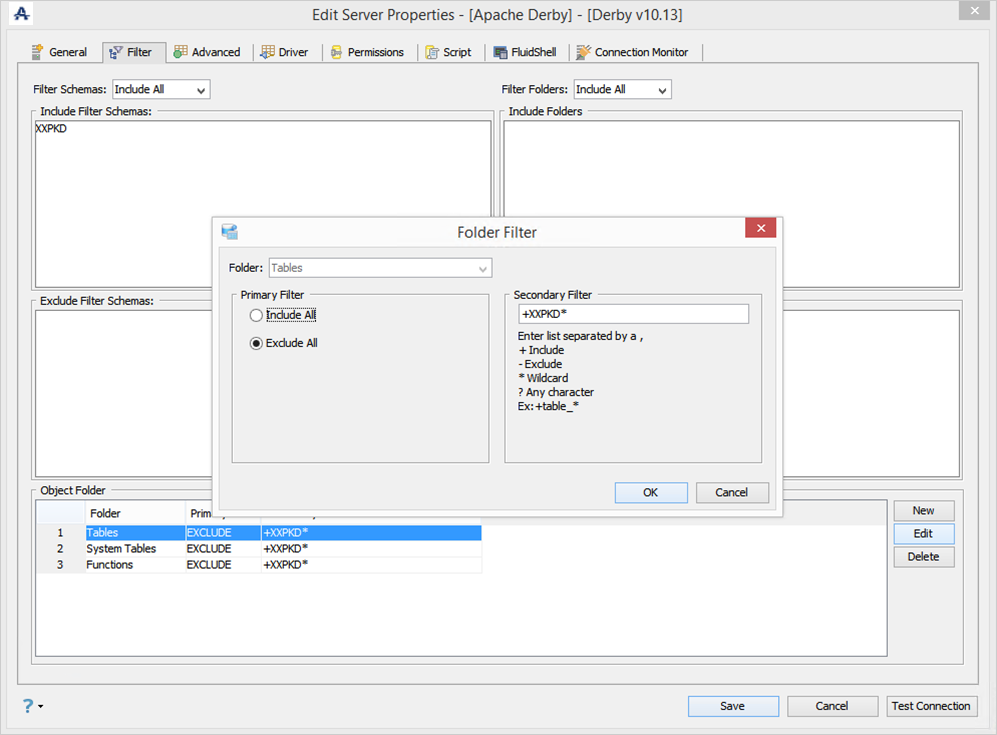The image size is (997, 735).
Task: Click the Connection Monitor tab icon
Action: (583, 52)
